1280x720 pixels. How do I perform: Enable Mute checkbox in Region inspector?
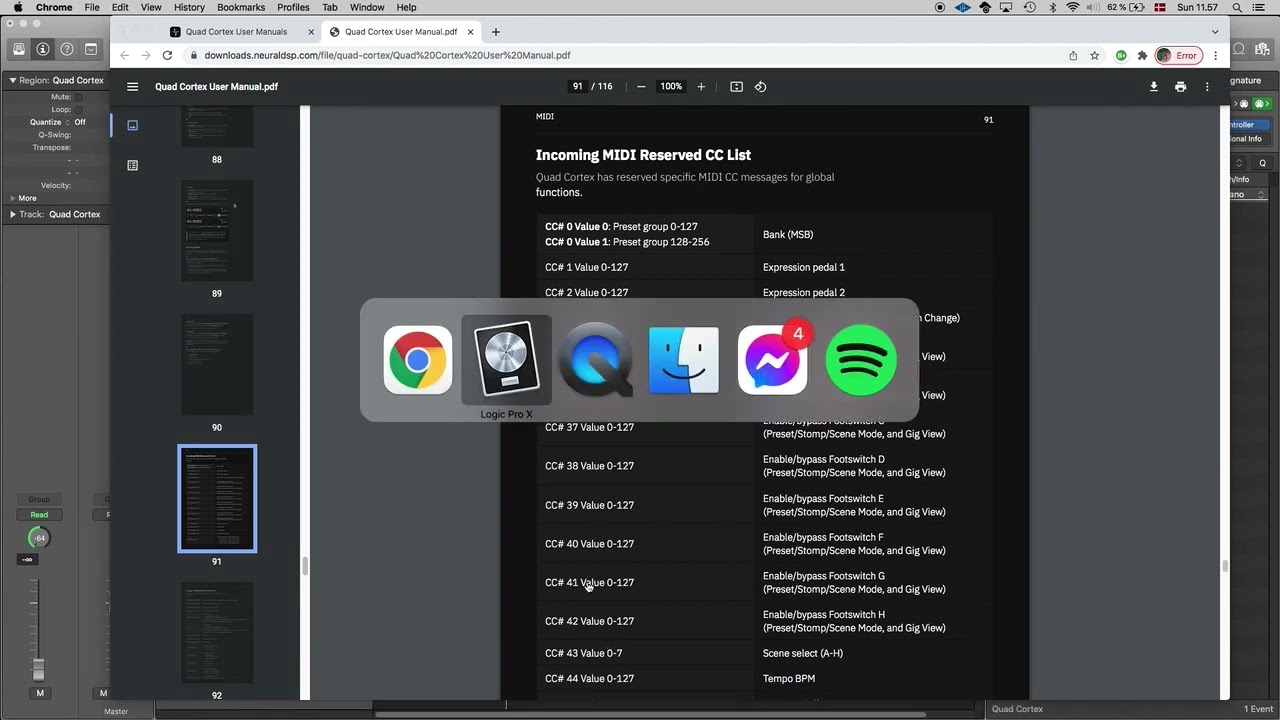pos(79,97)
